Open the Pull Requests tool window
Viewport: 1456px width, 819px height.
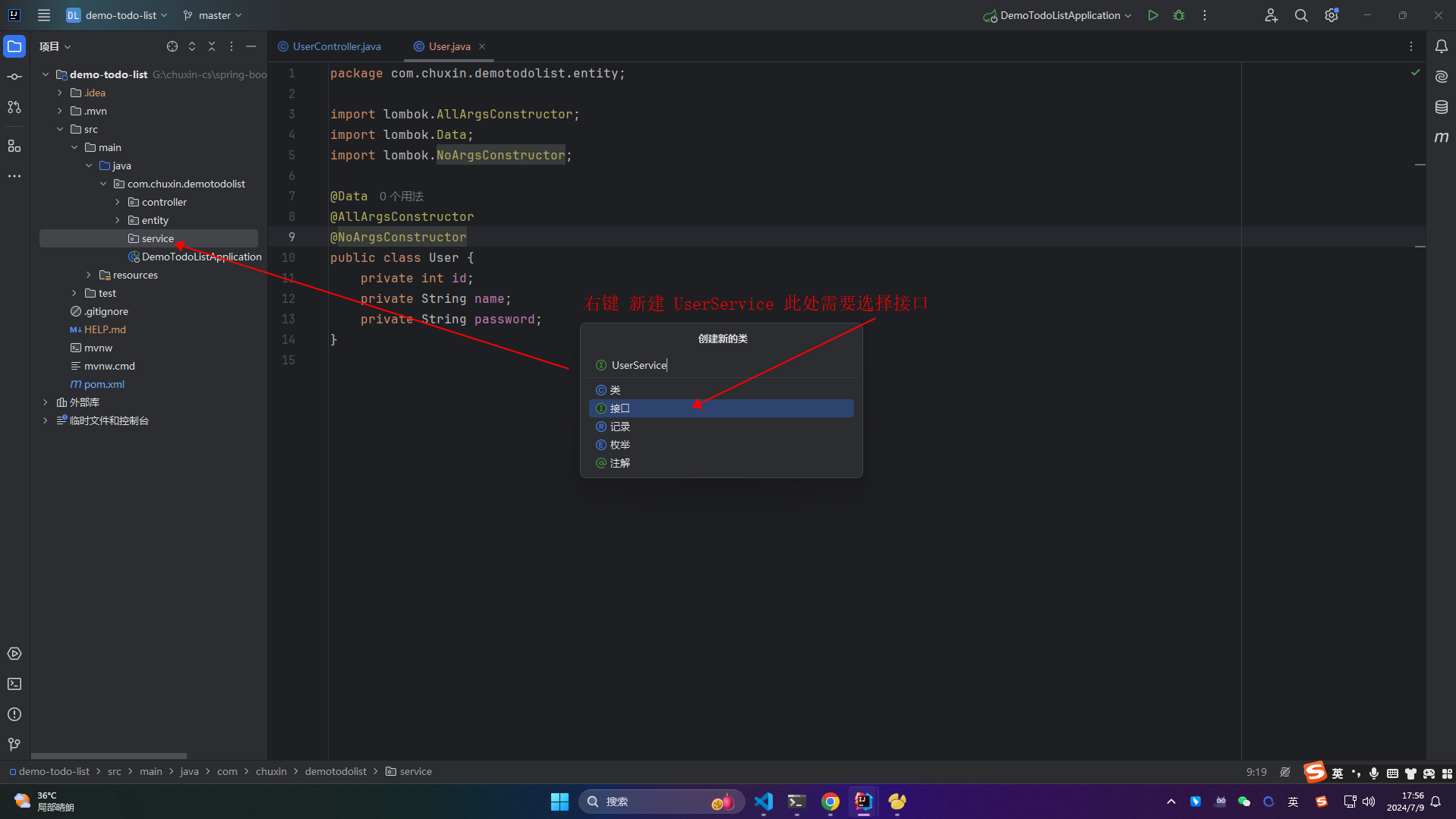14,107
